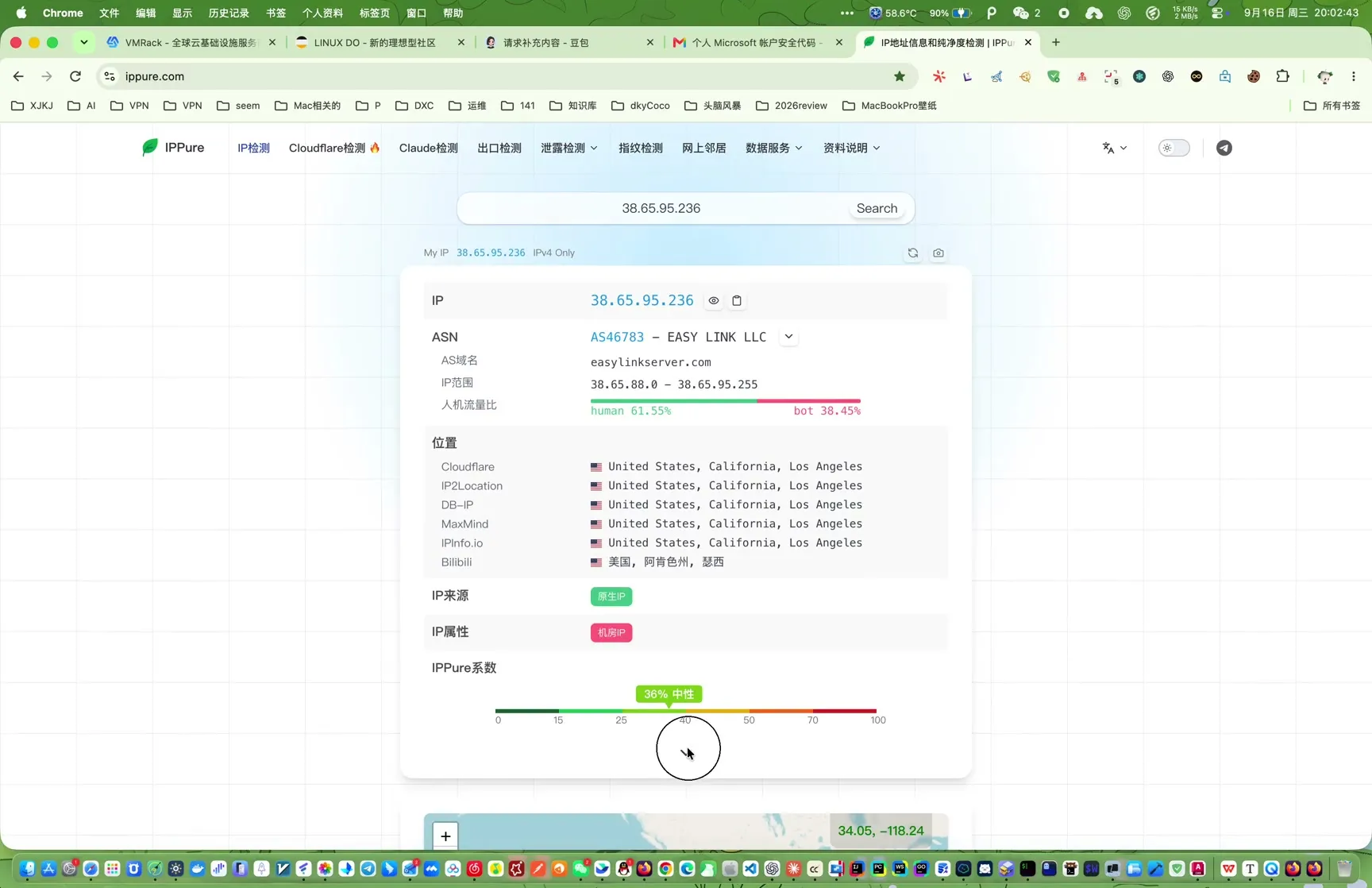Viewport: 1372px width, 888px height.
Task: Open the 历史记录 menu in menu bar
Action: pyautogui.click(x=229, y=13)
